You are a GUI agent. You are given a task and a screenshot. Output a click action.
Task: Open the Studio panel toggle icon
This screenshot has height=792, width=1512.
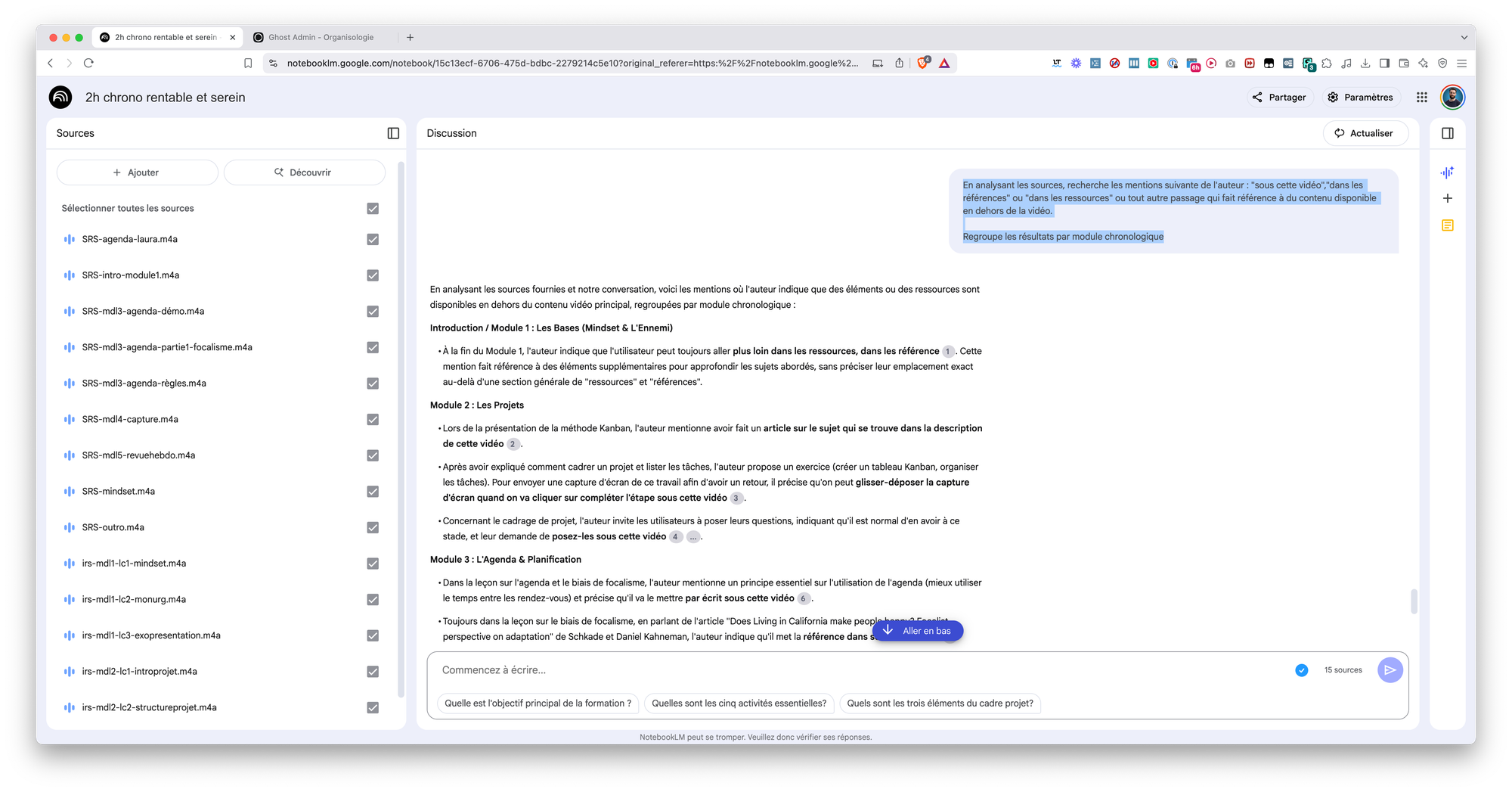pos(1448,133)
